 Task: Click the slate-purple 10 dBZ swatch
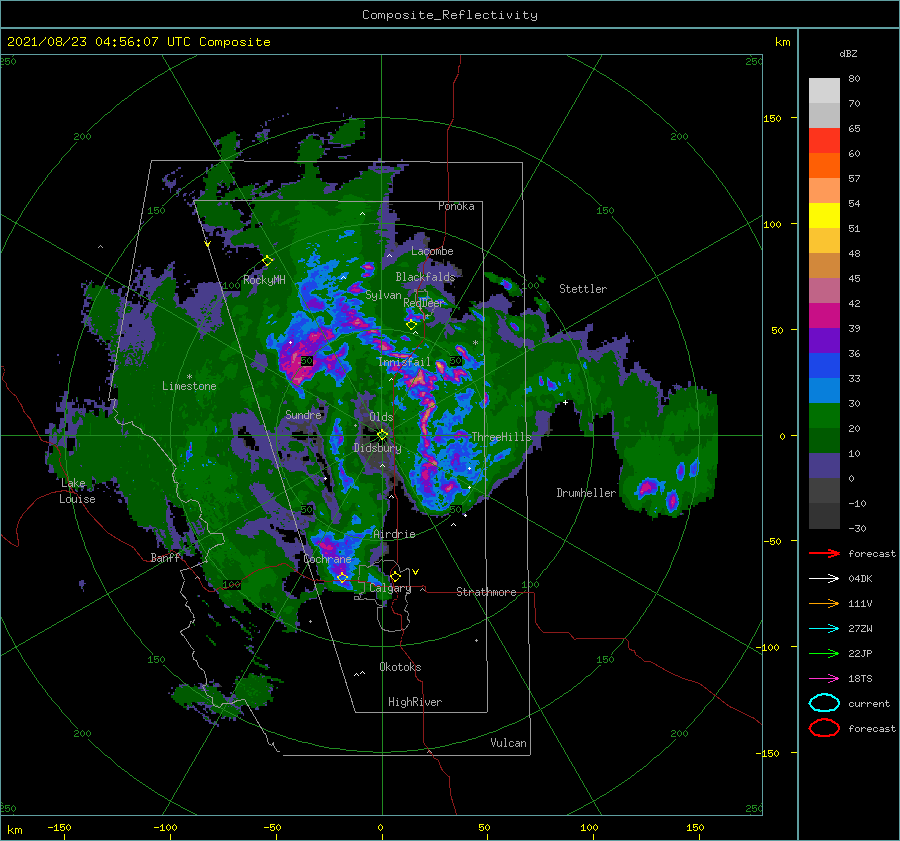click(x=824, y=466)
